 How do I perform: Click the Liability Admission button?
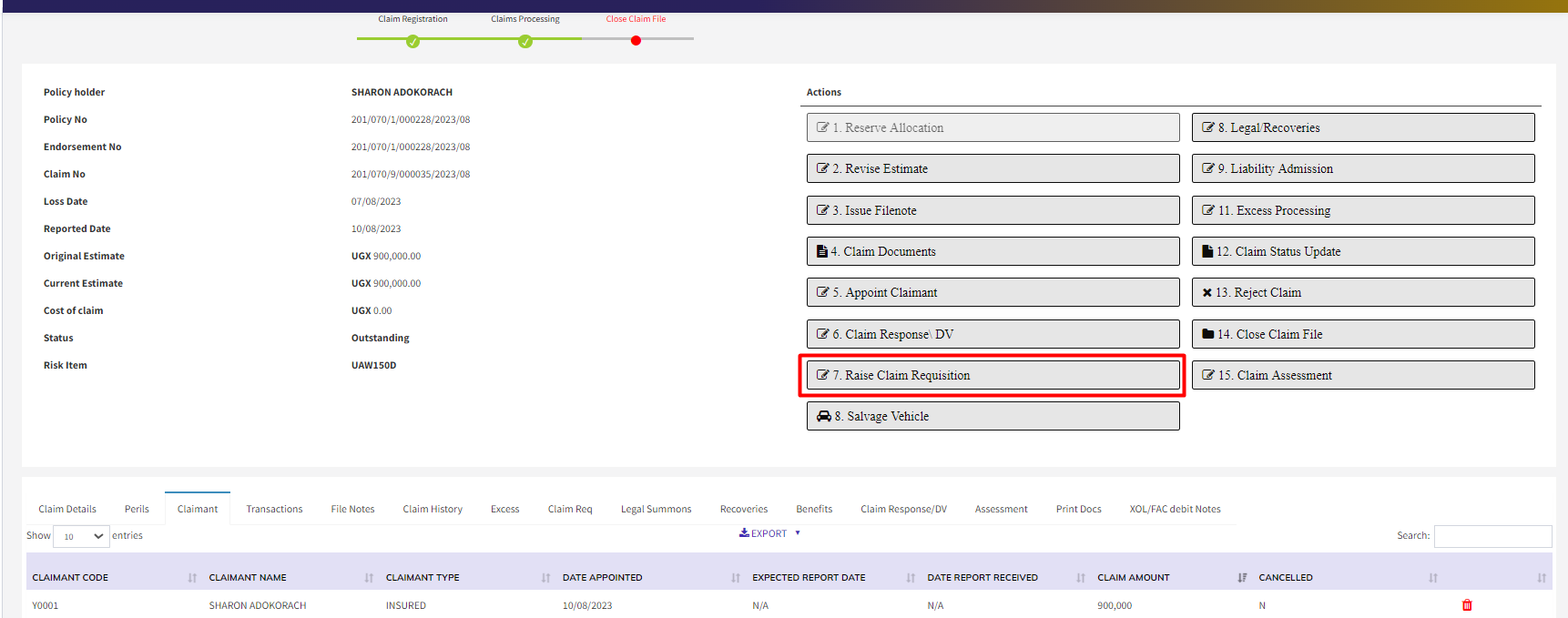pos(1362,168)
